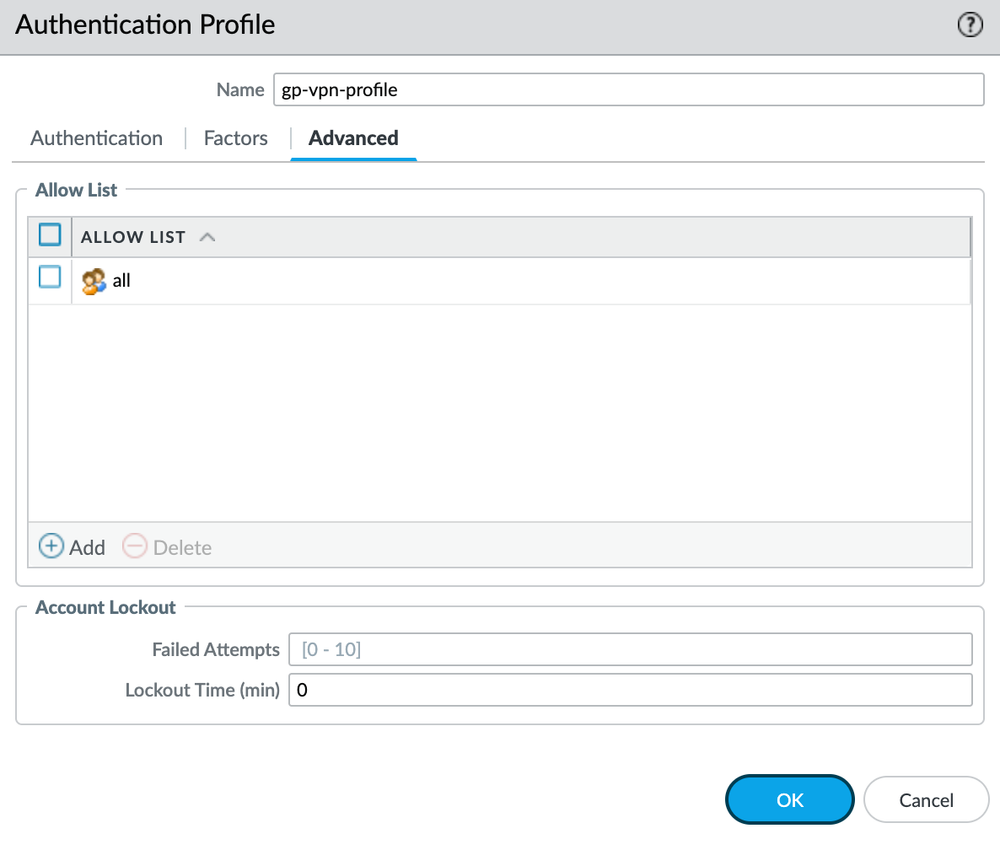The image size is (1000, 845).
Task: Toggle the select-all checkbox in table header
Action: tap(49, 234)
